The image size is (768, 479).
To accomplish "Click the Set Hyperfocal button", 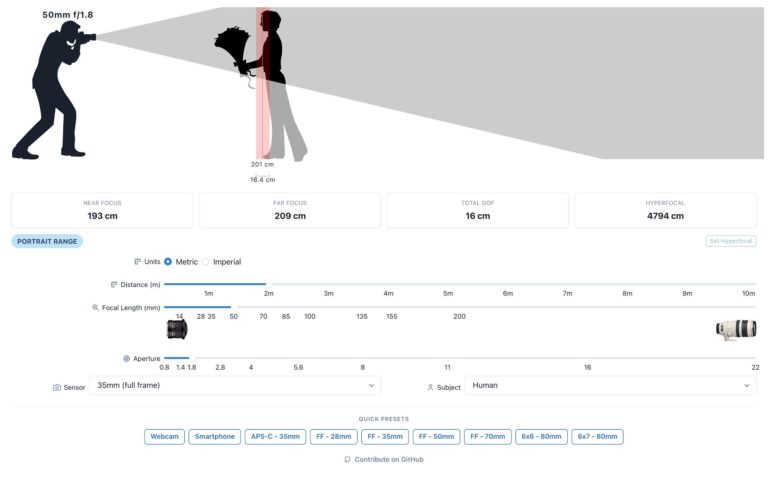I will coord(731,241).
